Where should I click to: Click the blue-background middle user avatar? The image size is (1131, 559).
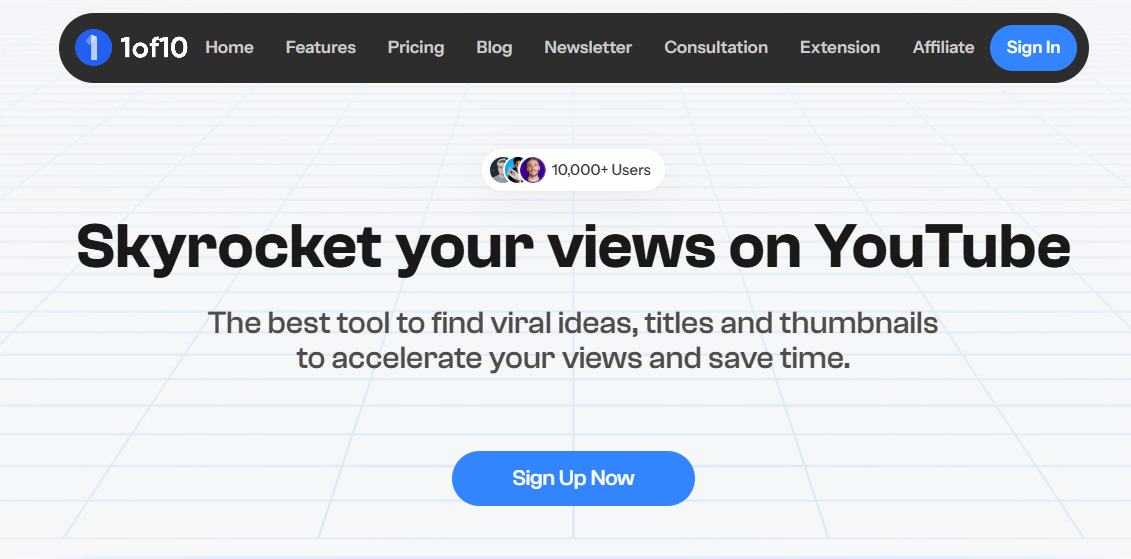[516, 170]
